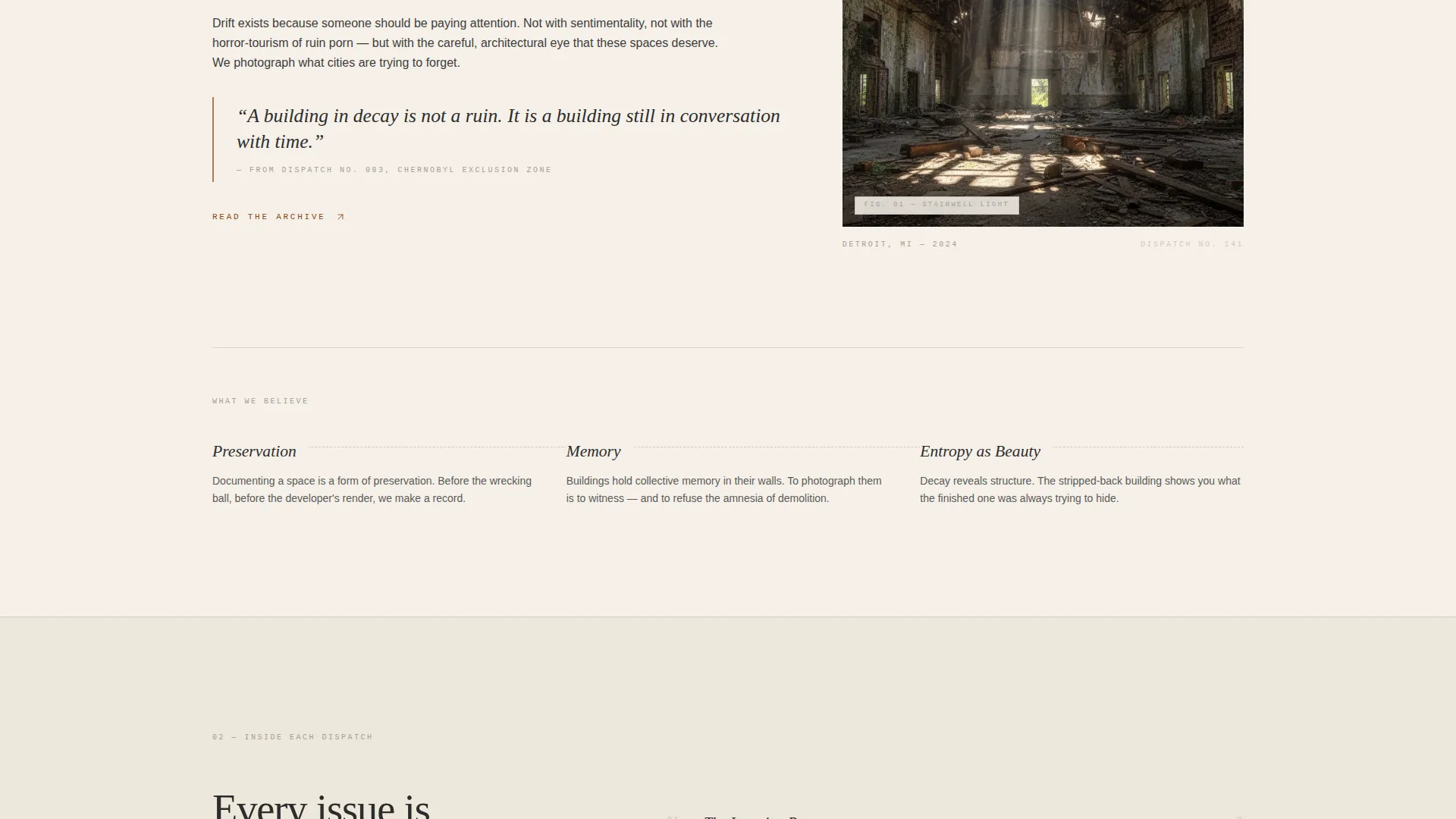
Task: Click the paragraph starting 'Decay reveals structure'
Action: coord(1081,490)
